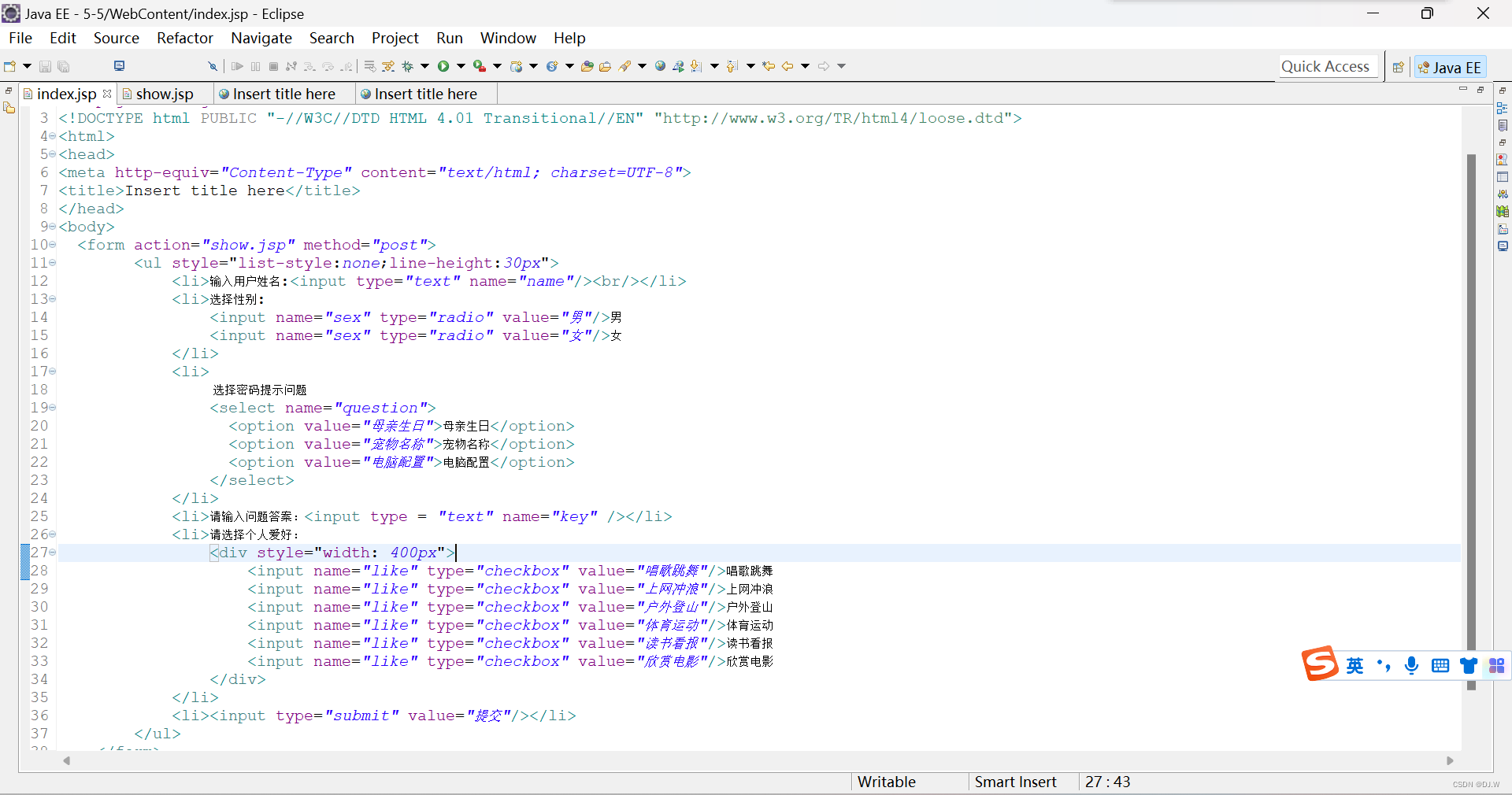Screen dimensions: 1512x795
Task: Collapse the body fold on line 9
Action: point(53,227)
